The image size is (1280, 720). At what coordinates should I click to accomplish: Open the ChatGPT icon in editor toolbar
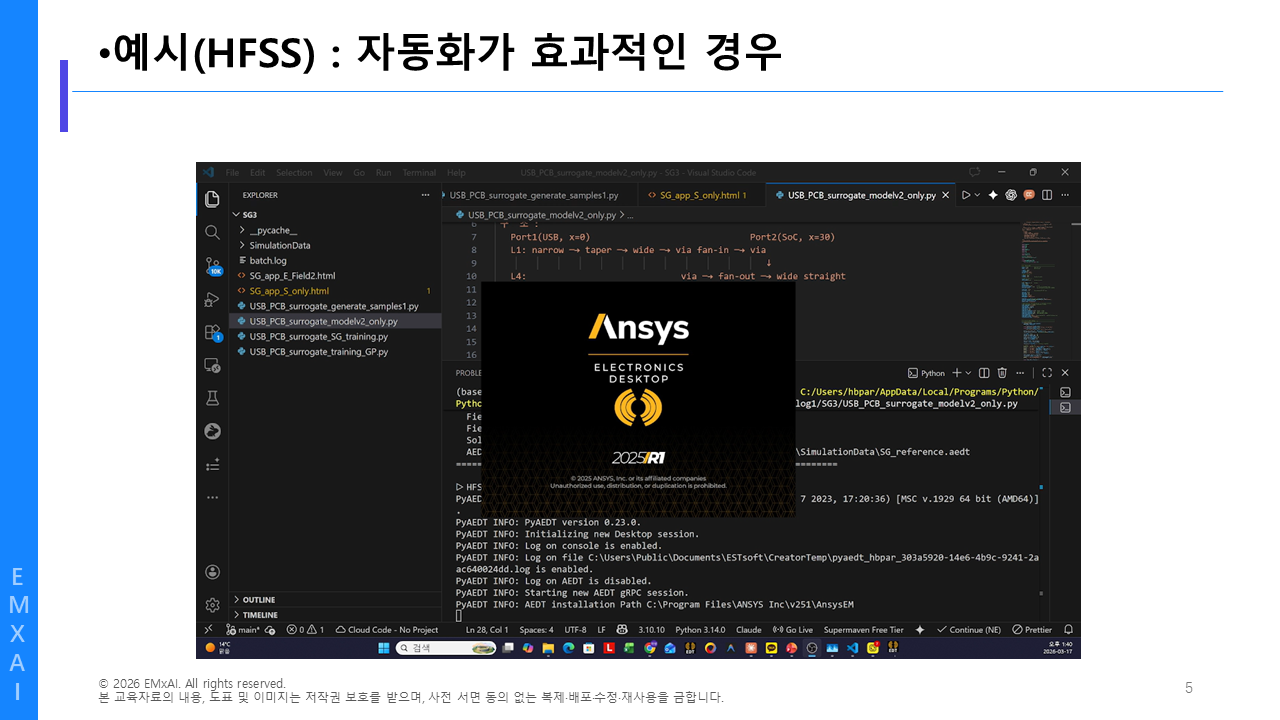click(x=1011, y=195)
